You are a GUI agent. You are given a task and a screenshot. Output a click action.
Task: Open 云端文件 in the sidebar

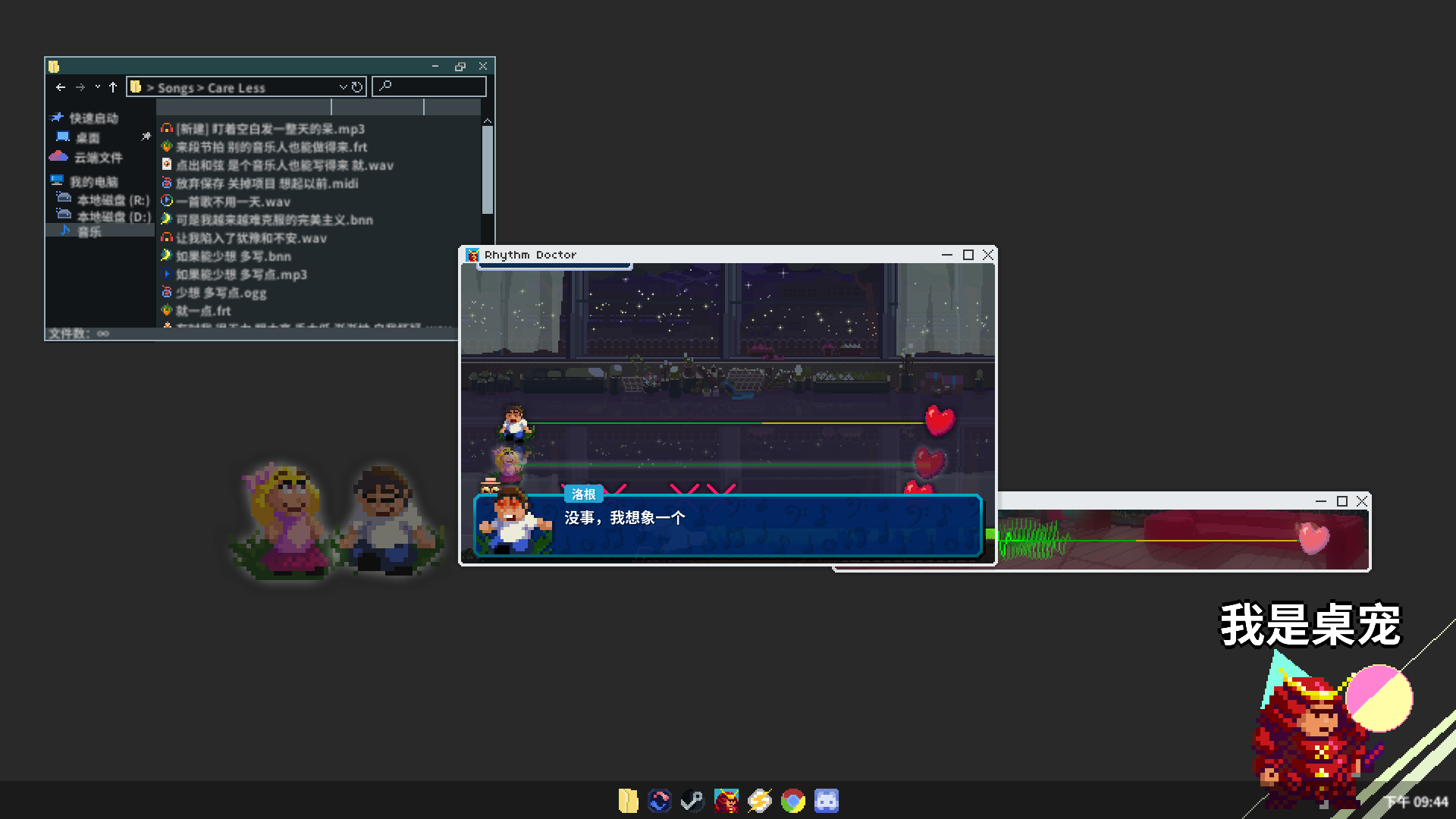tap(86, 157)
